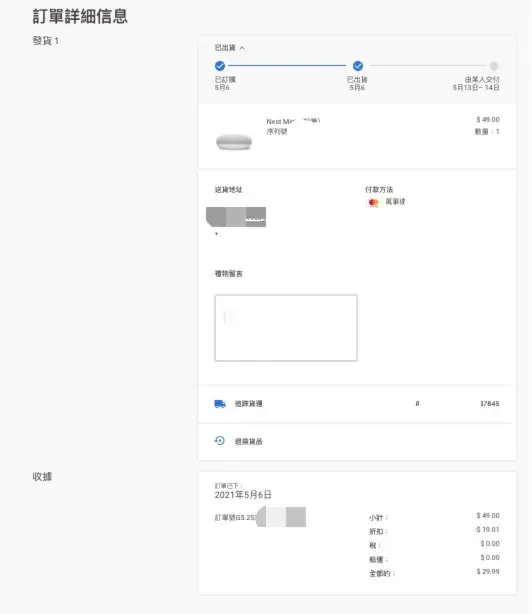Click the Nest Mini product name
Screen dimensions: 532x614
tap(293, 121)
